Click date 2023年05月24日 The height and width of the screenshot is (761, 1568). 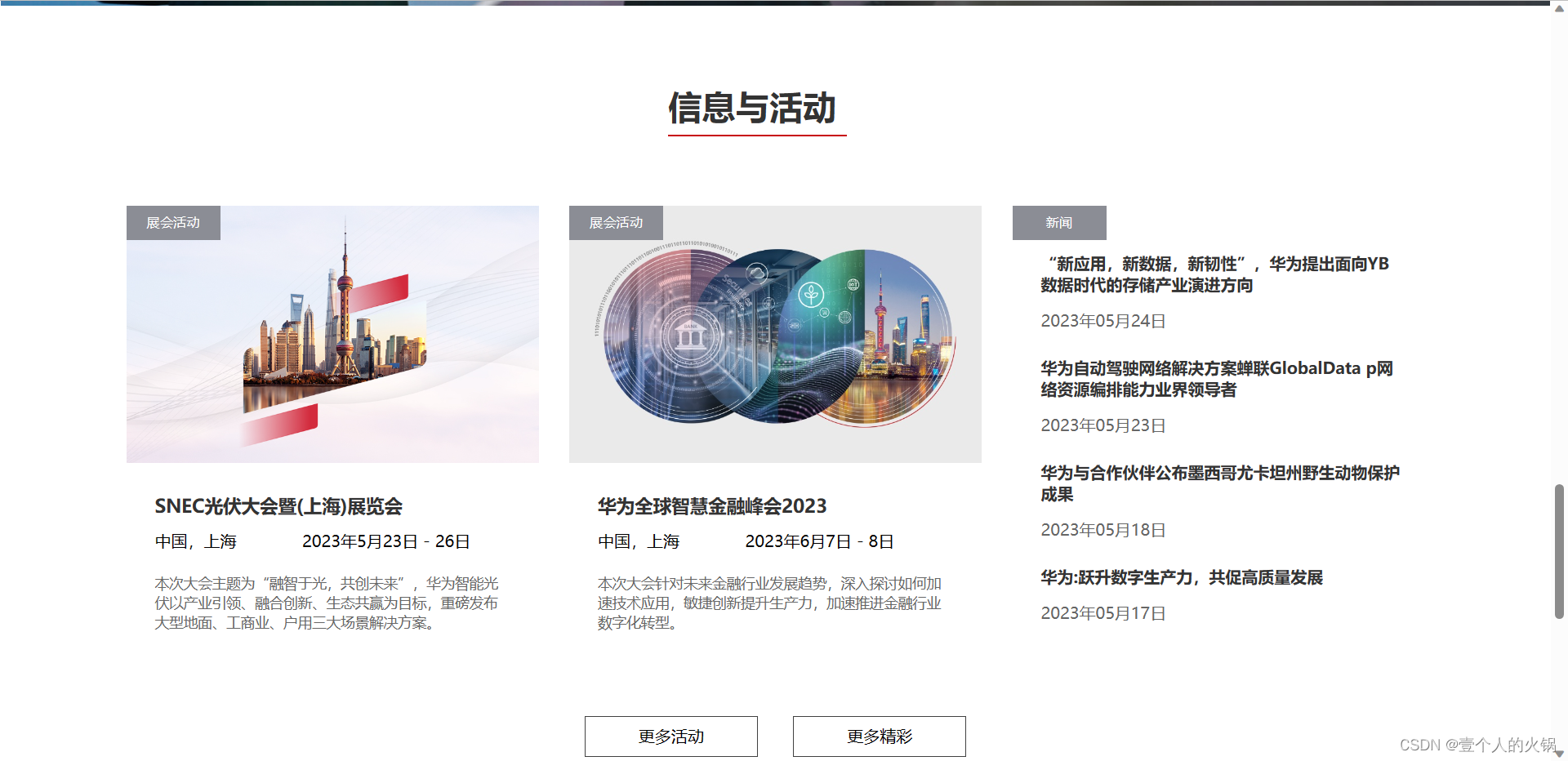point(1103,321)
